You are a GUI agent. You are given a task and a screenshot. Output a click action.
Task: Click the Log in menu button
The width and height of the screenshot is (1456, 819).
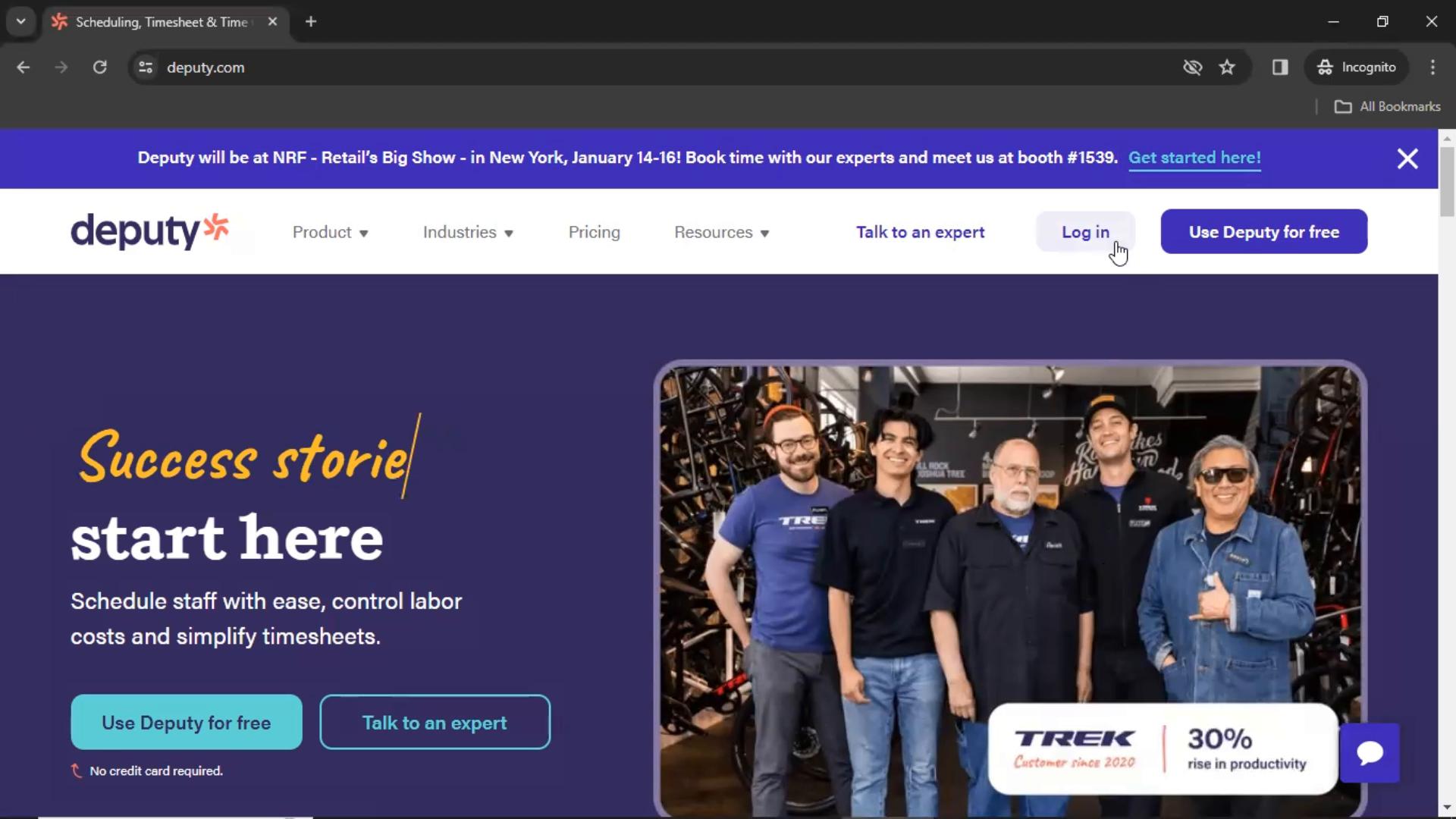click(x=1086, y=232)
